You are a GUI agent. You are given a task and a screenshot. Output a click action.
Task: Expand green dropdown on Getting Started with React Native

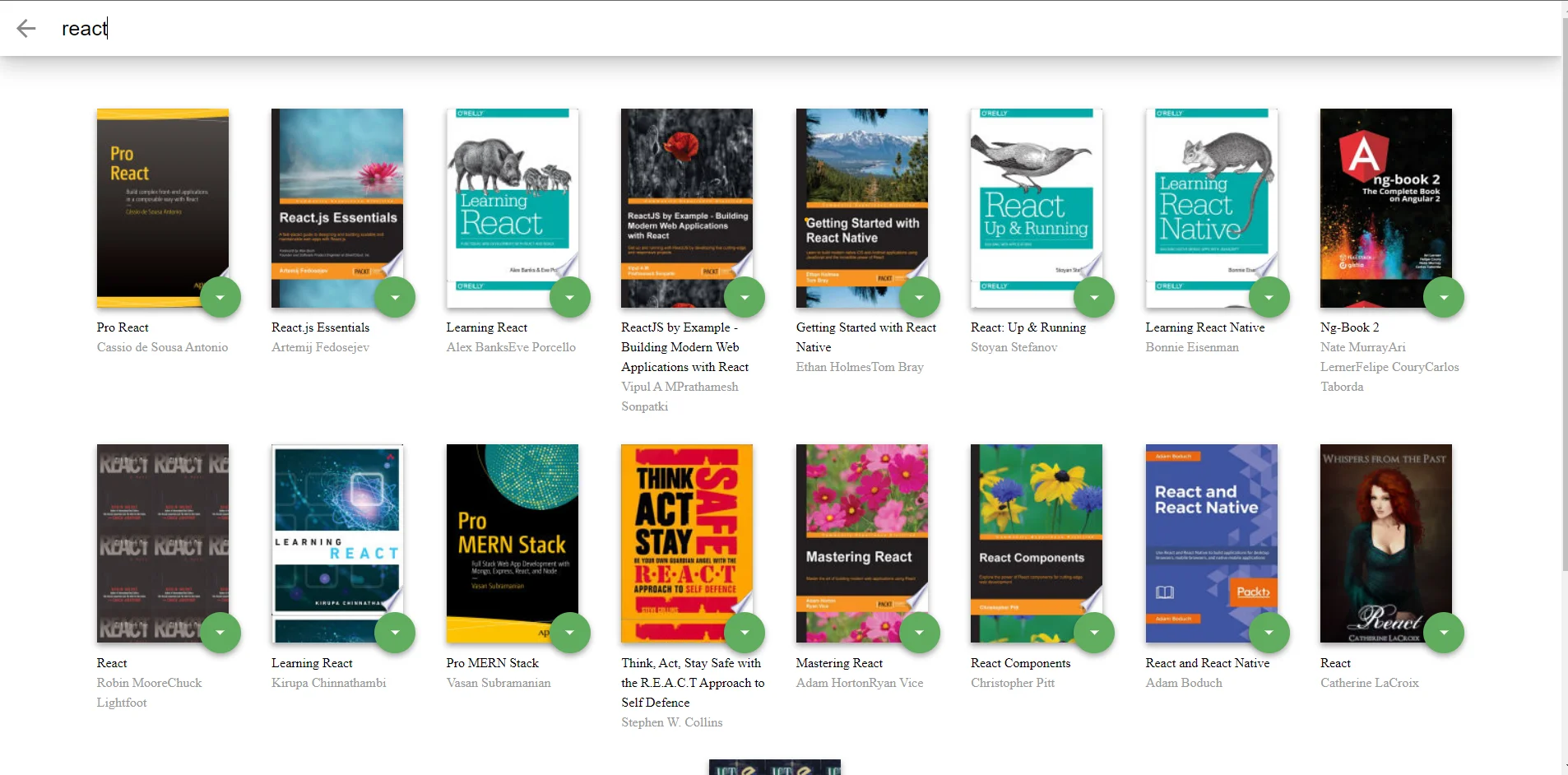point(920,297)
